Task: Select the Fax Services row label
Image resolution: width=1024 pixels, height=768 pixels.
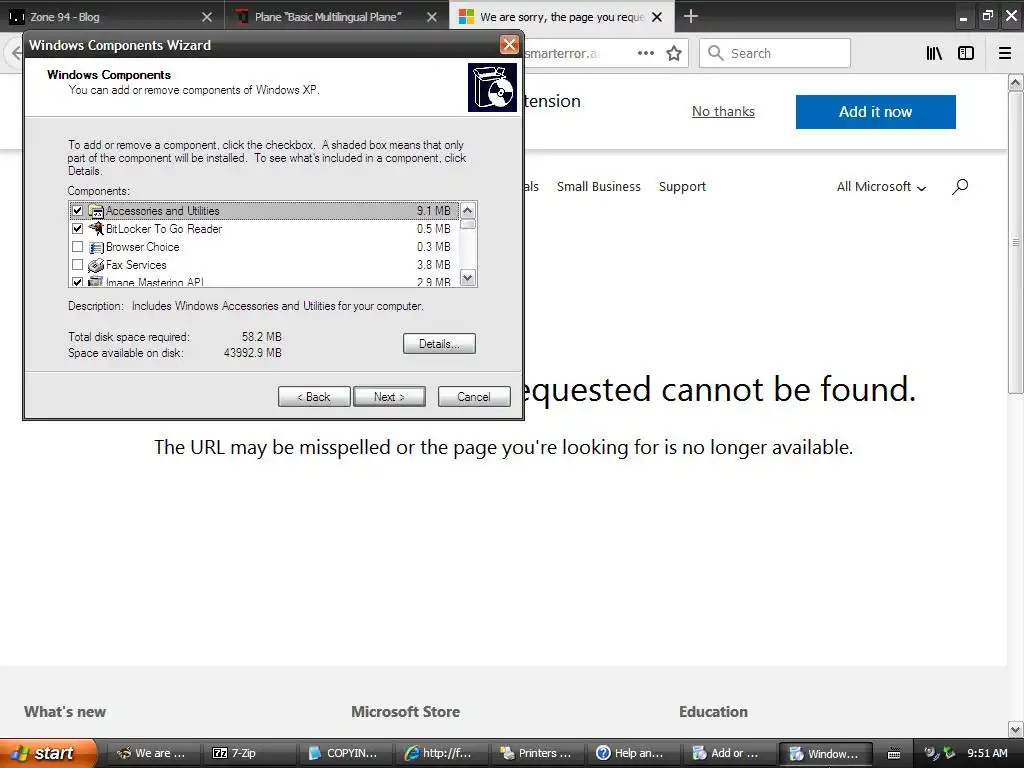Action: point(136,264)
